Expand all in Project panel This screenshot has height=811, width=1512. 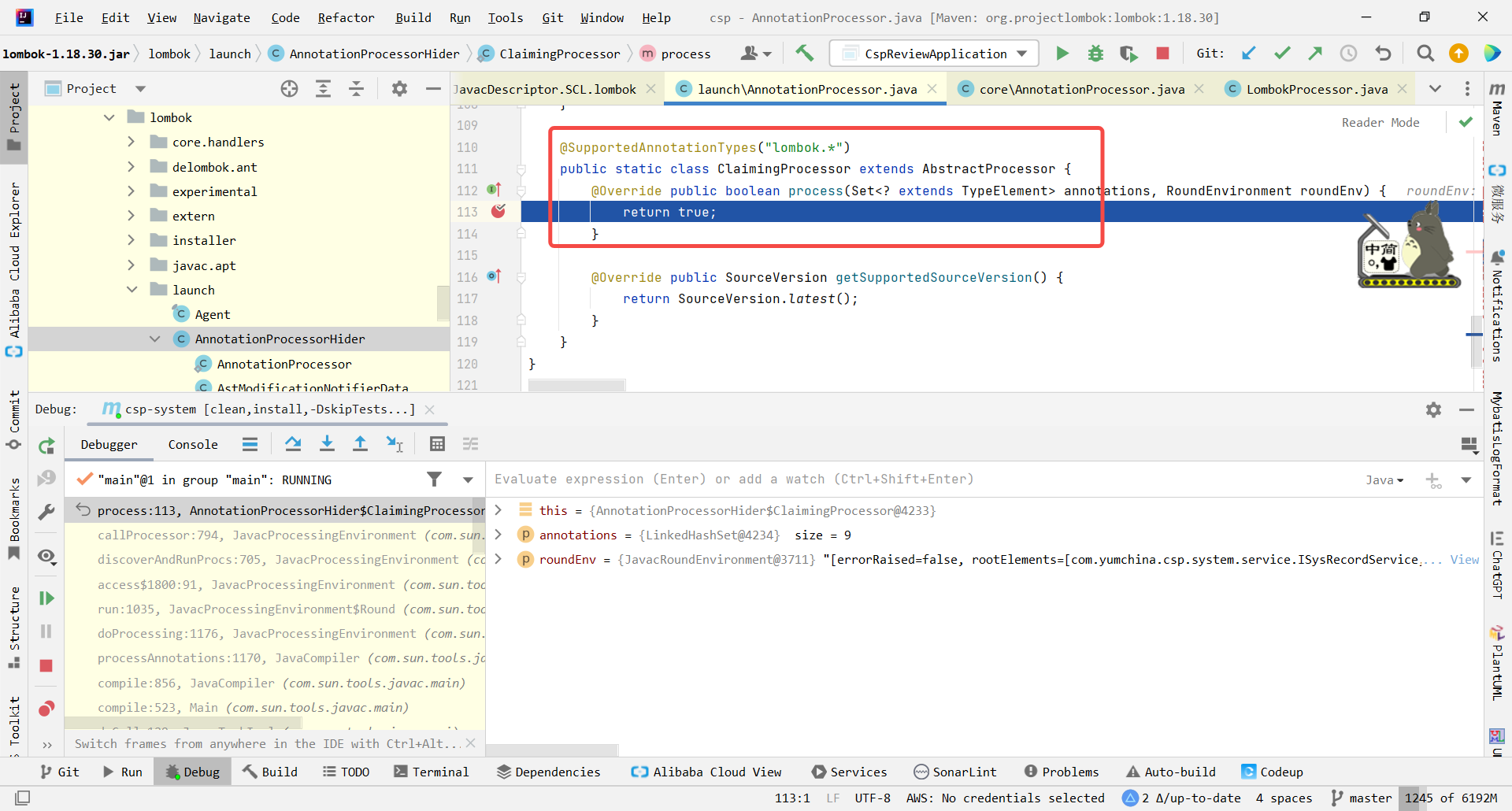click(323, 89)
